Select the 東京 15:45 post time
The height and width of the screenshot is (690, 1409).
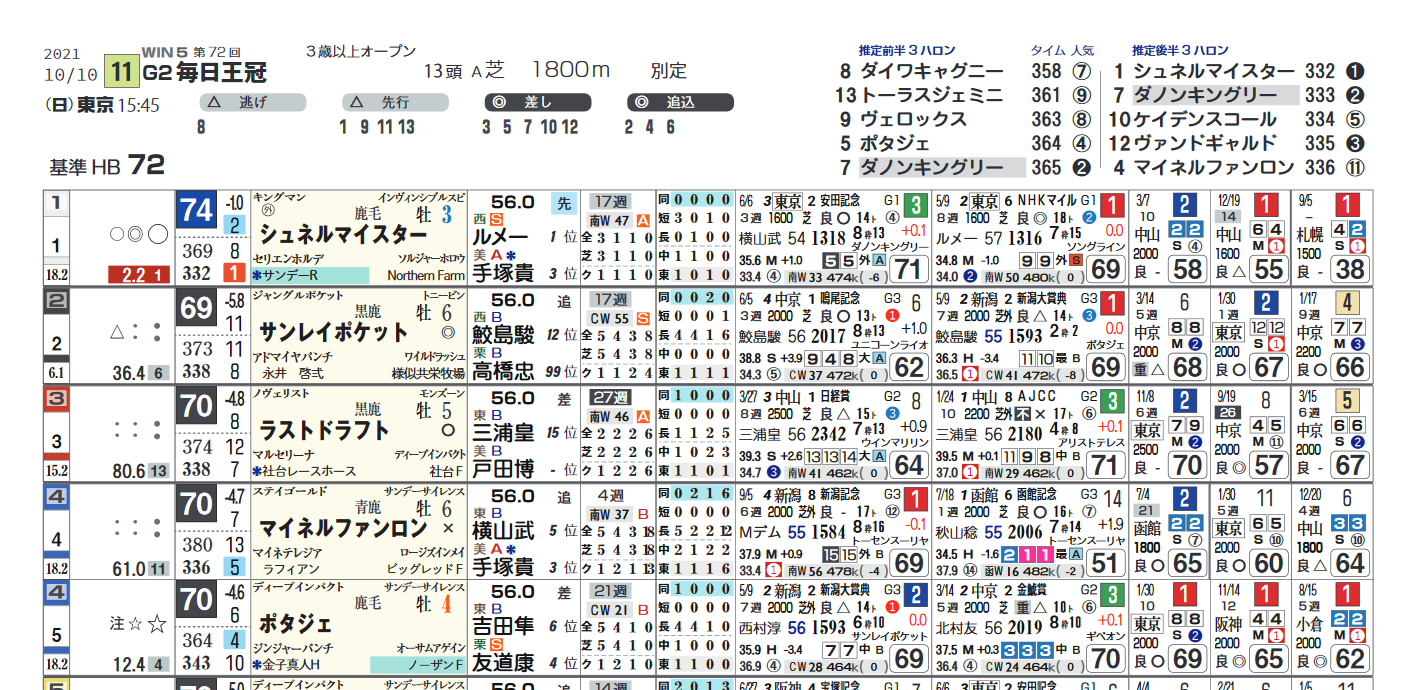pyautogui.click(x=119, y=104)
